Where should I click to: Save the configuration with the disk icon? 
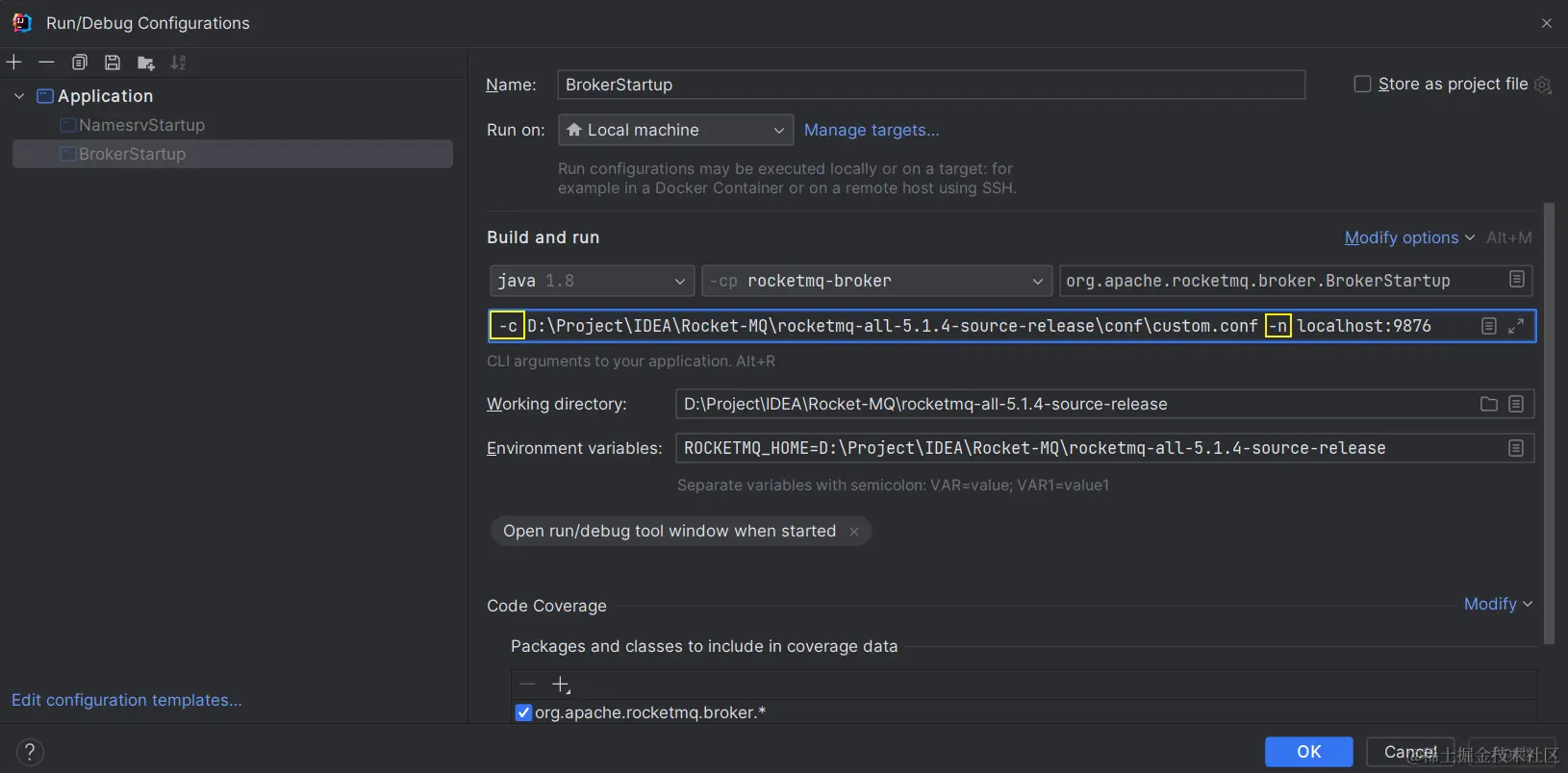pos(113,62)
